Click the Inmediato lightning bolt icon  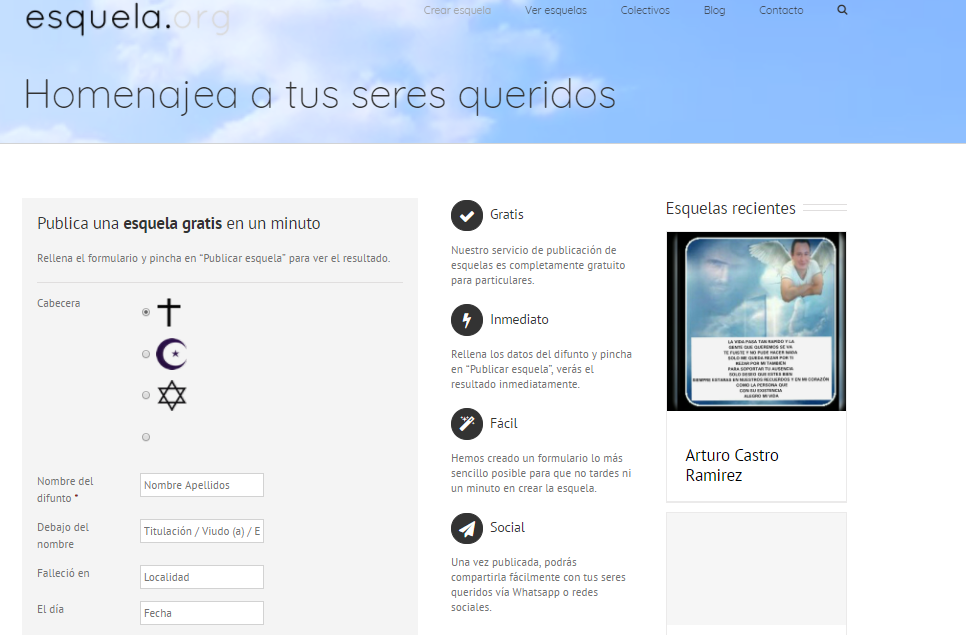click(x=466, y=320)
